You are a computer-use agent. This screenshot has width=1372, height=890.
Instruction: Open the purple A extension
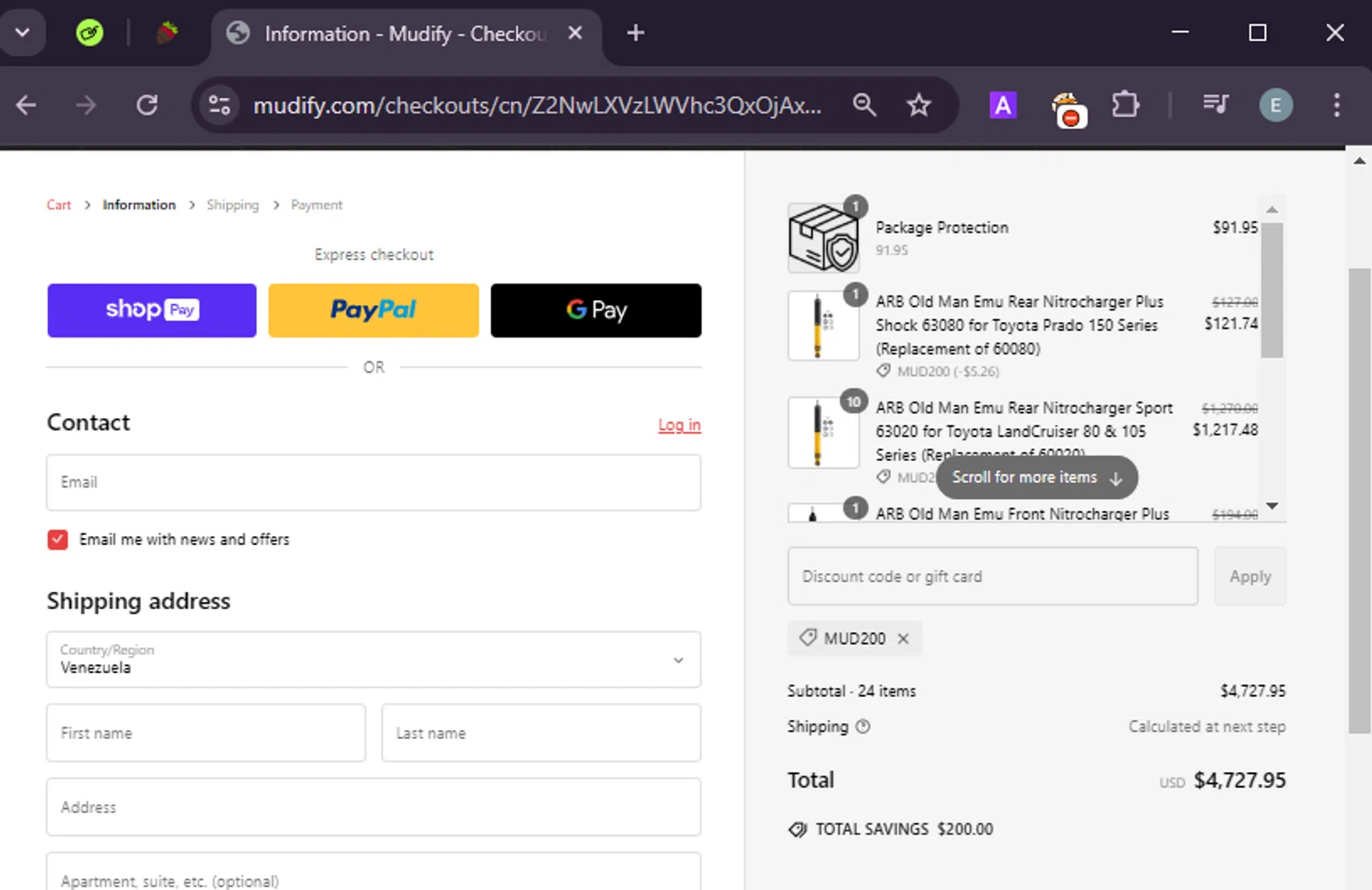point(1003,105)
